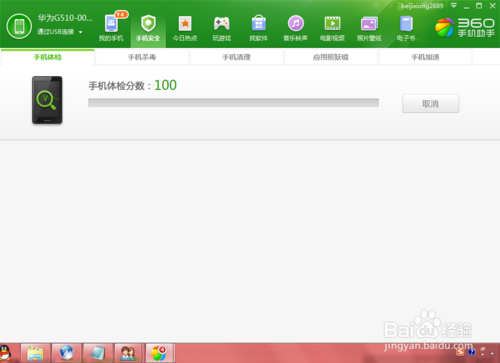Image resolution: width=500 pixels, height=363 pixels.
Task: Open notepad icon in taskbar
Action: point(98,353)
